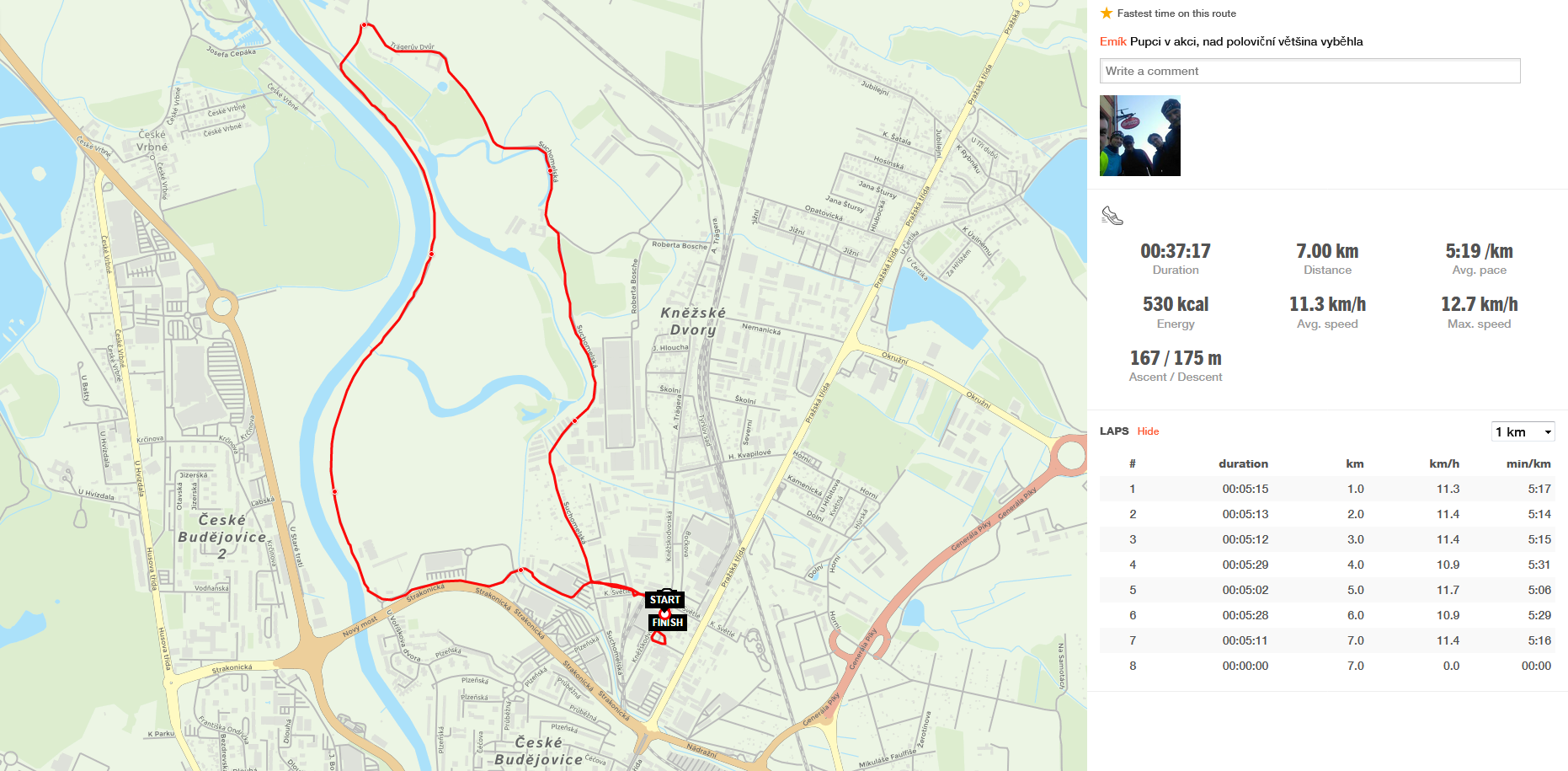Click the km/h column header
Screen dimensions: 1568x771
click(1444, 463)
